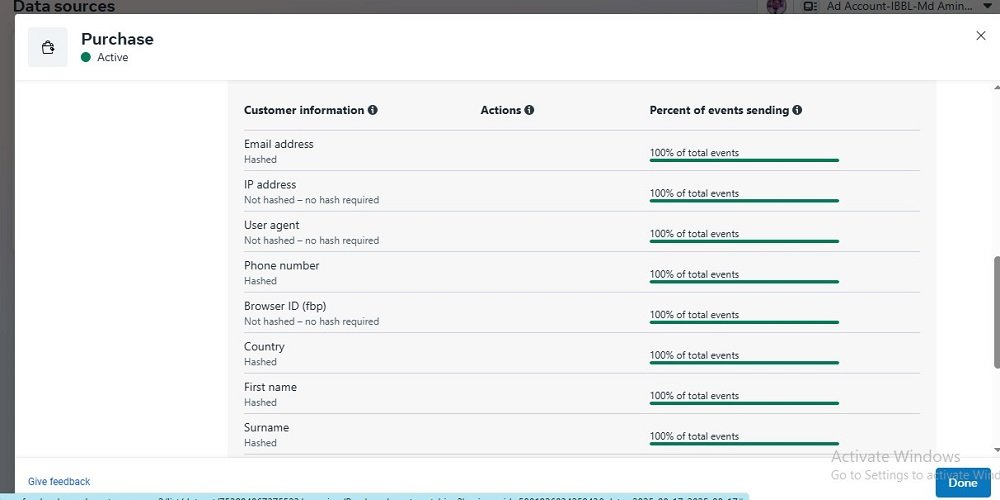Image resolution: width=1000 pixels, height=500 pixels.
Task: Close the Purchase details dialog
Action: tap(980, 36)
